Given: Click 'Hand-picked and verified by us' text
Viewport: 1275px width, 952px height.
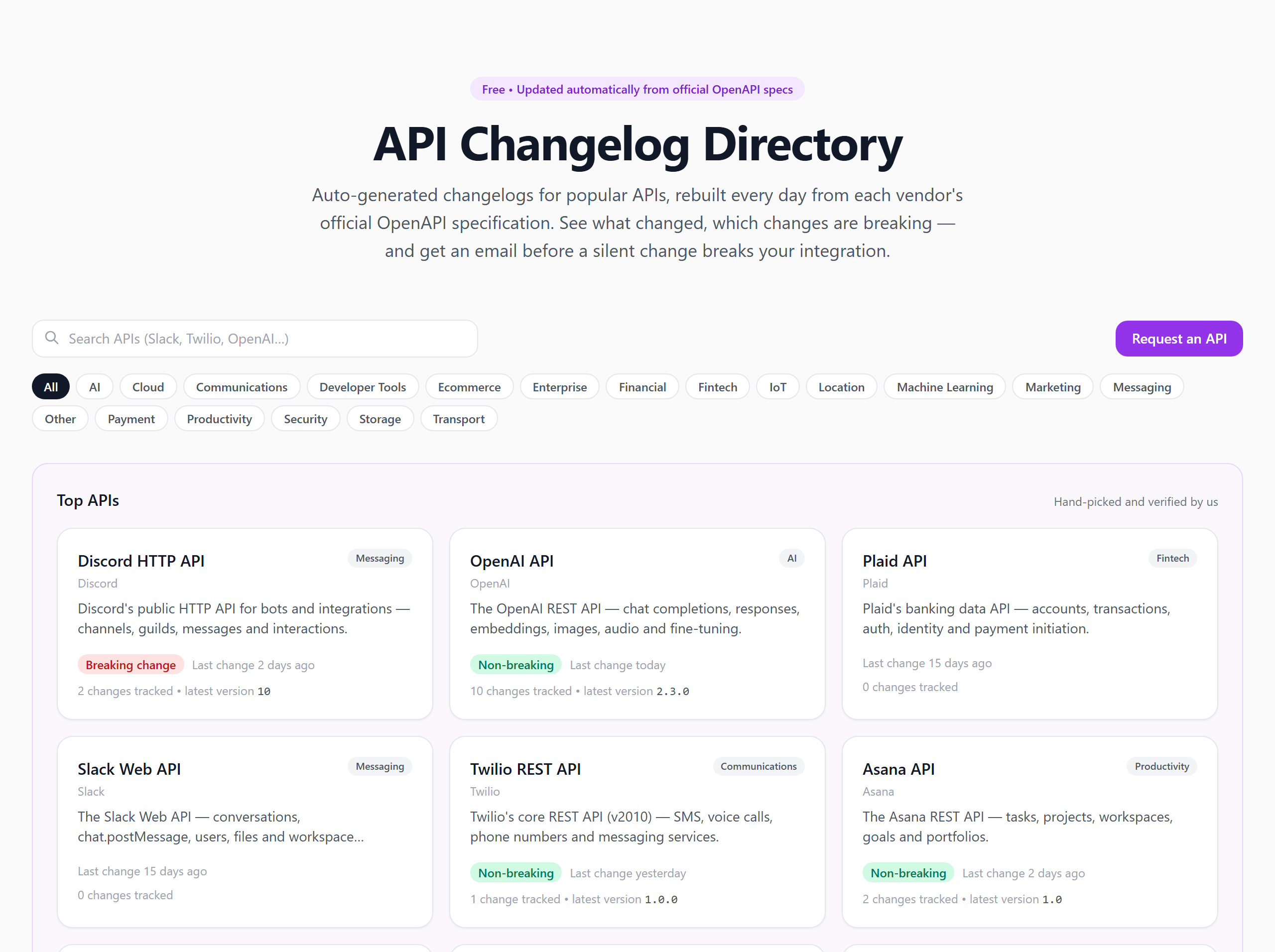Looking at the screenshot, I should pyautogui.click(x=1136, y=501).
